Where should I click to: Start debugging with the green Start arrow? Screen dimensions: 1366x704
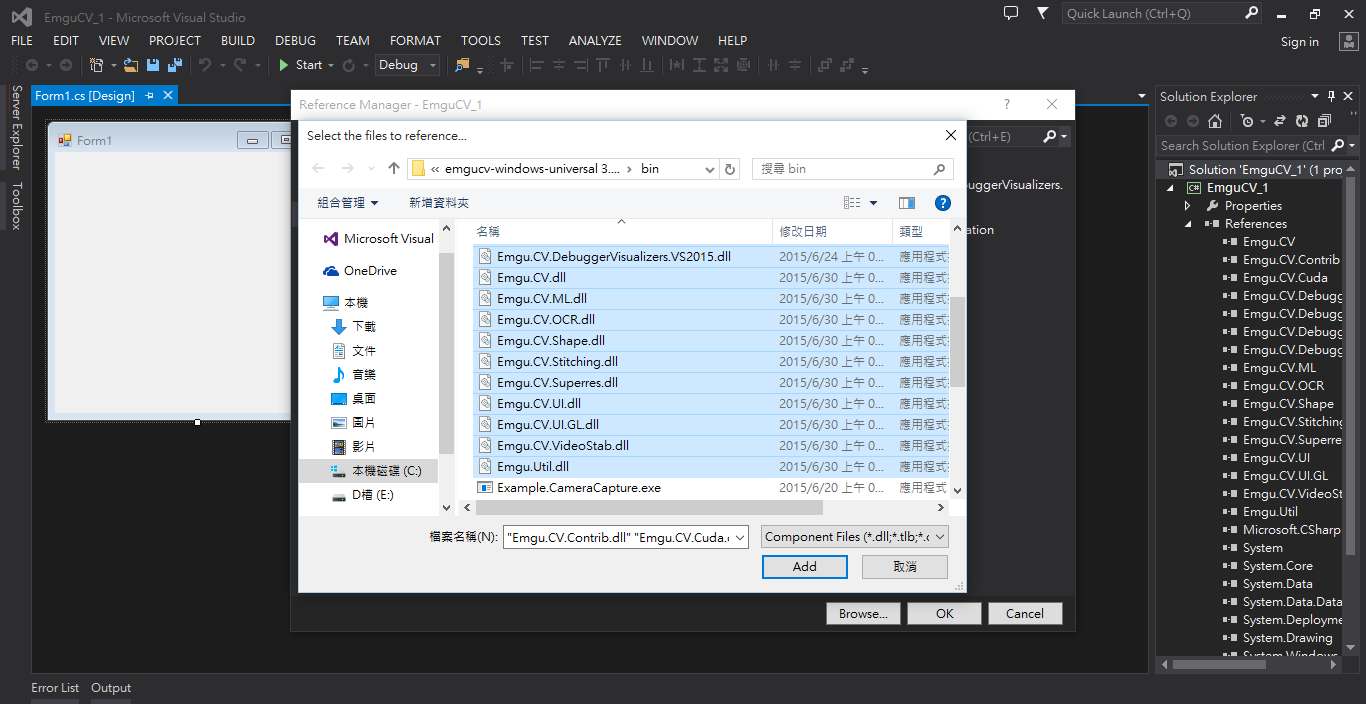[x=284, y=64]
